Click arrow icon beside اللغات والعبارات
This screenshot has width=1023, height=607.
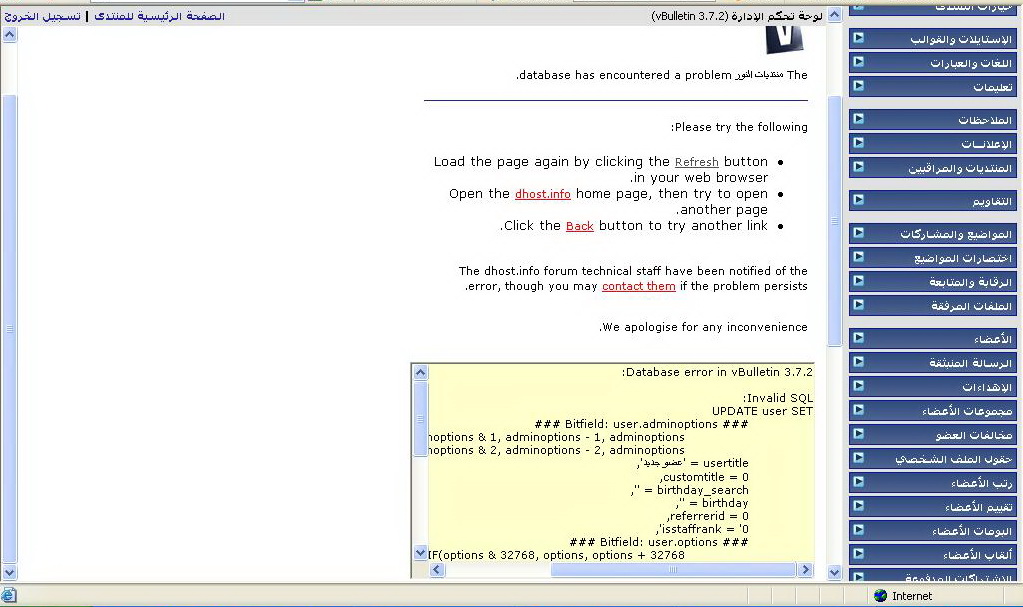tap(858, 63)
